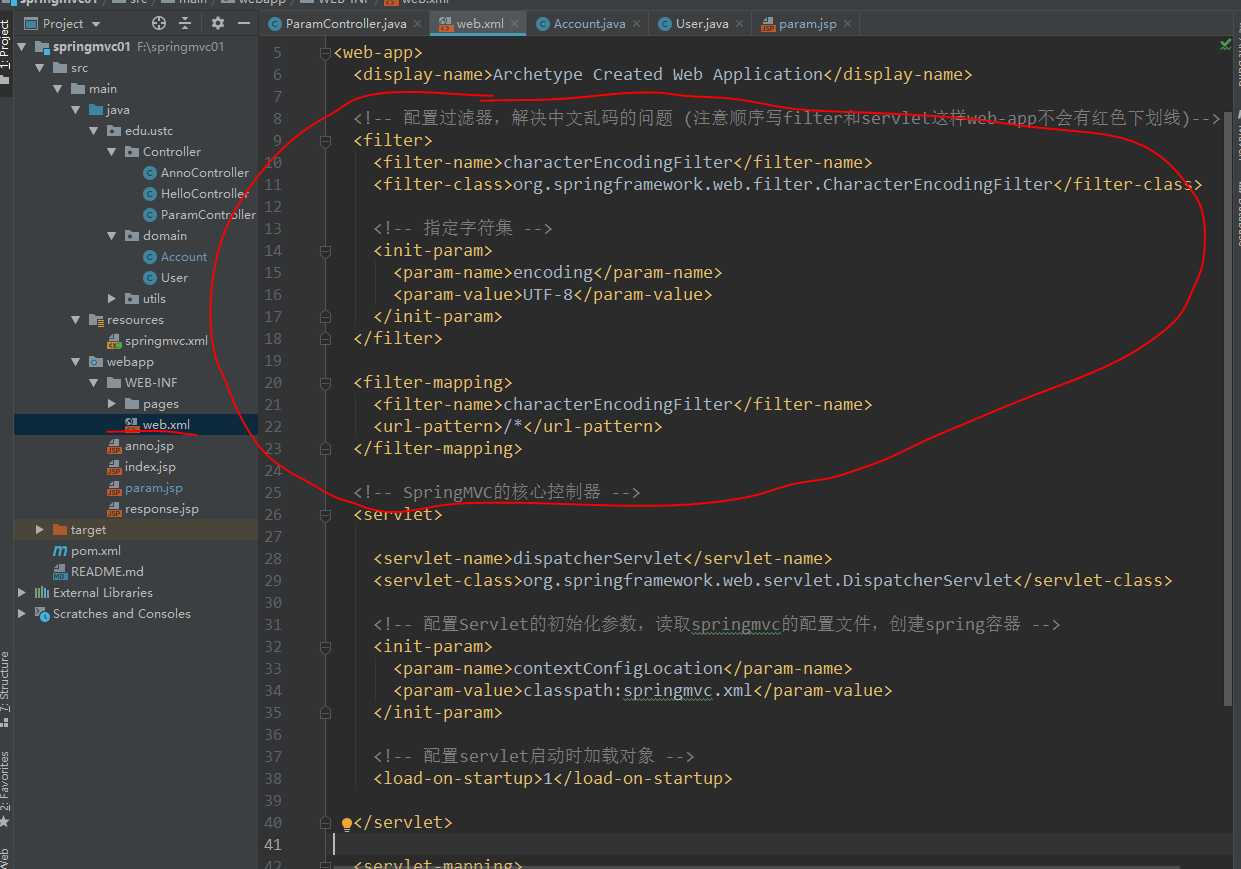
Task: Fold the filter block at line 9
Action: click(325, 141)
